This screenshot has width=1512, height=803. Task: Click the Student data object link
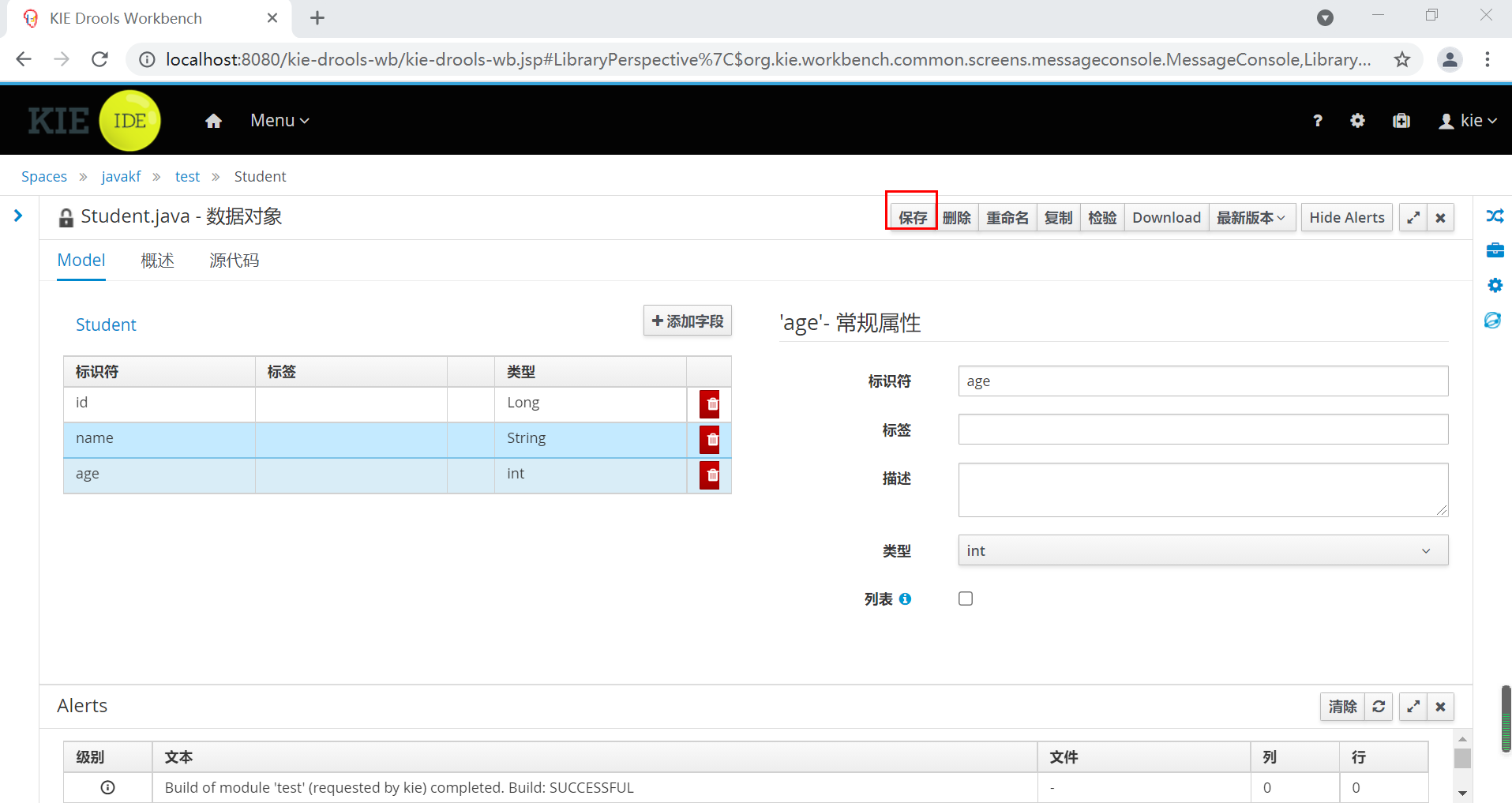click(x=106, y=325)
